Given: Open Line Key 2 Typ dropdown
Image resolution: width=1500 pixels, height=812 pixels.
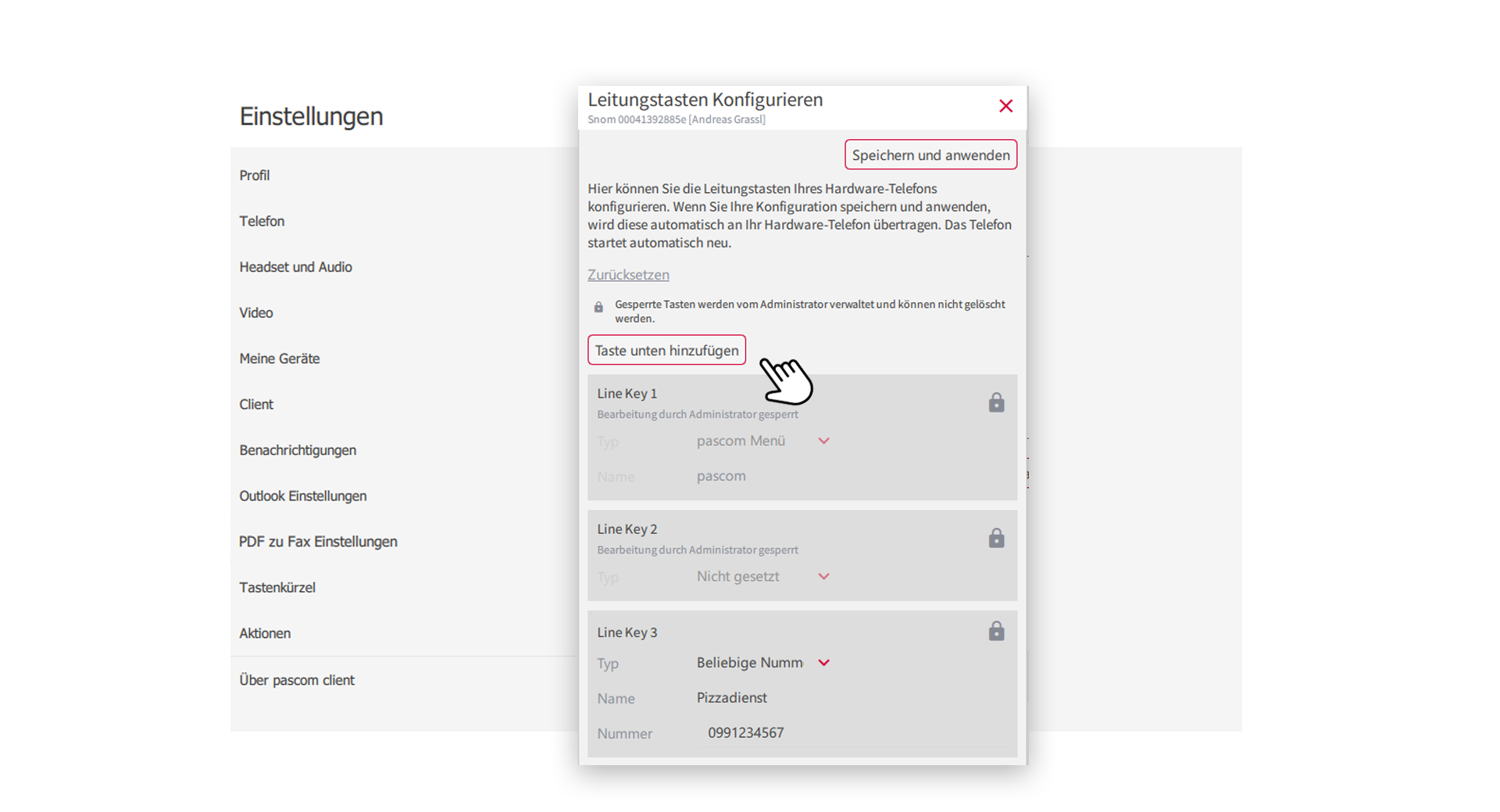Looking at the screenshot, I should pos(762,576).
